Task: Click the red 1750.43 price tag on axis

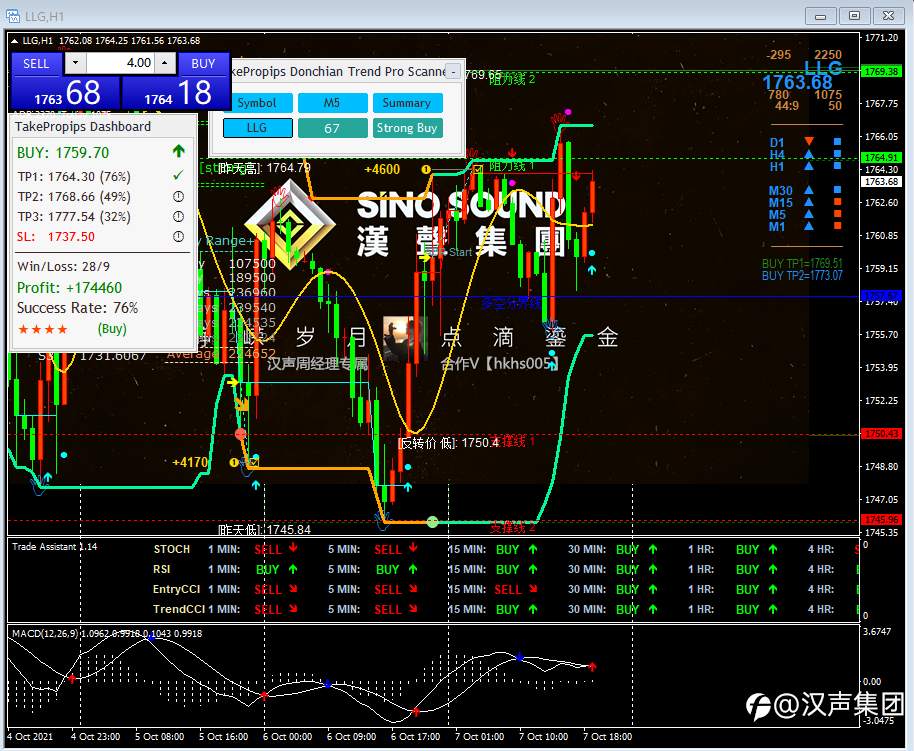Action: pos(881,434)
